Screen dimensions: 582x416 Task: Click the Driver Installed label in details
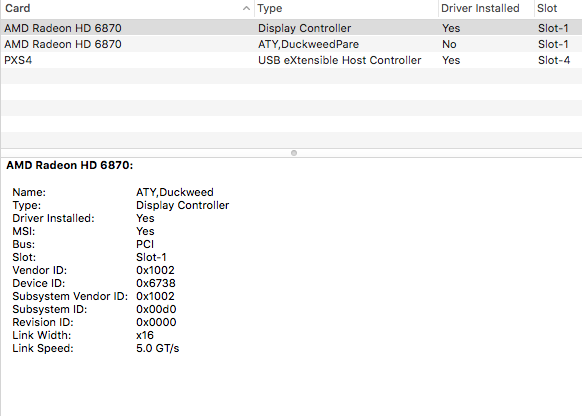coord(53,218)
